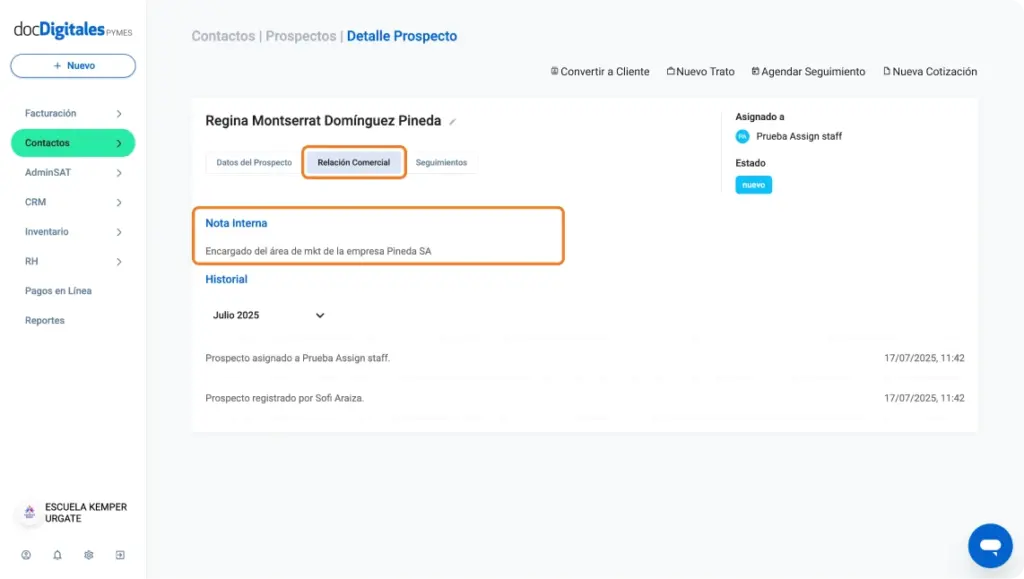This screenshot has height=579, width=1024.
Task: Open the user profile icon in sidebar footer
Action: 26,555
